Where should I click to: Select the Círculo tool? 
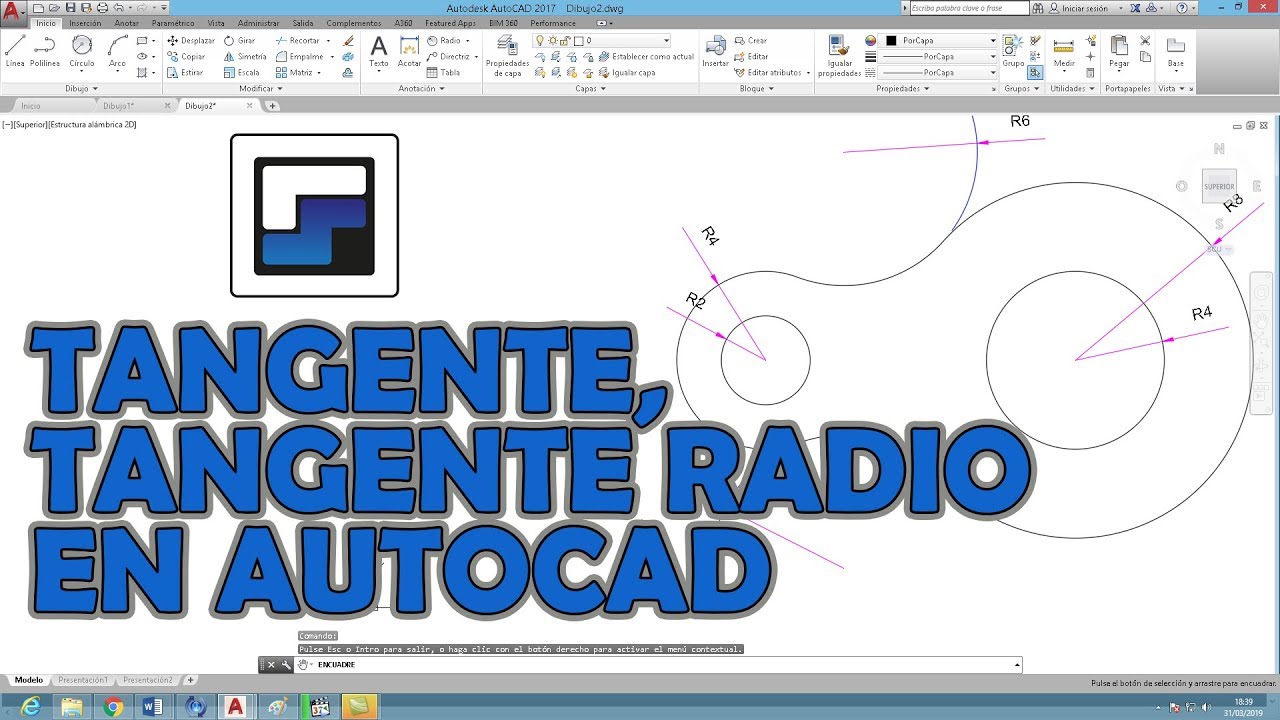(x=82, y=52)
